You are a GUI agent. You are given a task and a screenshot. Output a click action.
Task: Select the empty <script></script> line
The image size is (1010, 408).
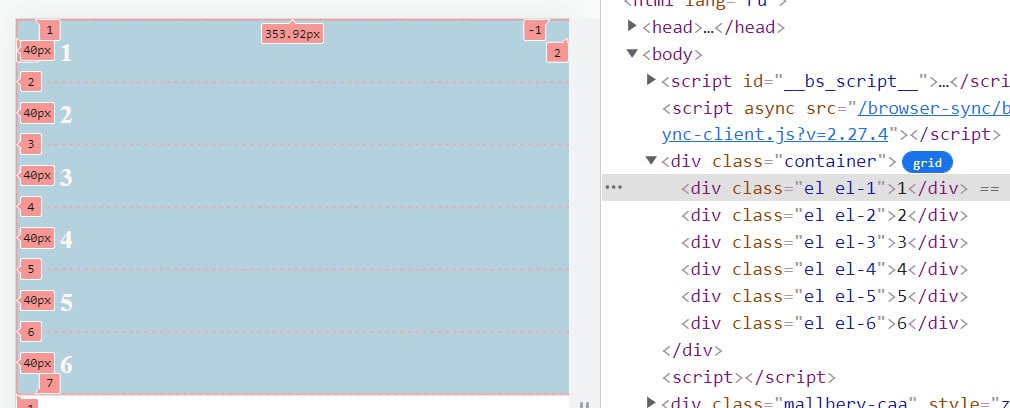(748, 377)
